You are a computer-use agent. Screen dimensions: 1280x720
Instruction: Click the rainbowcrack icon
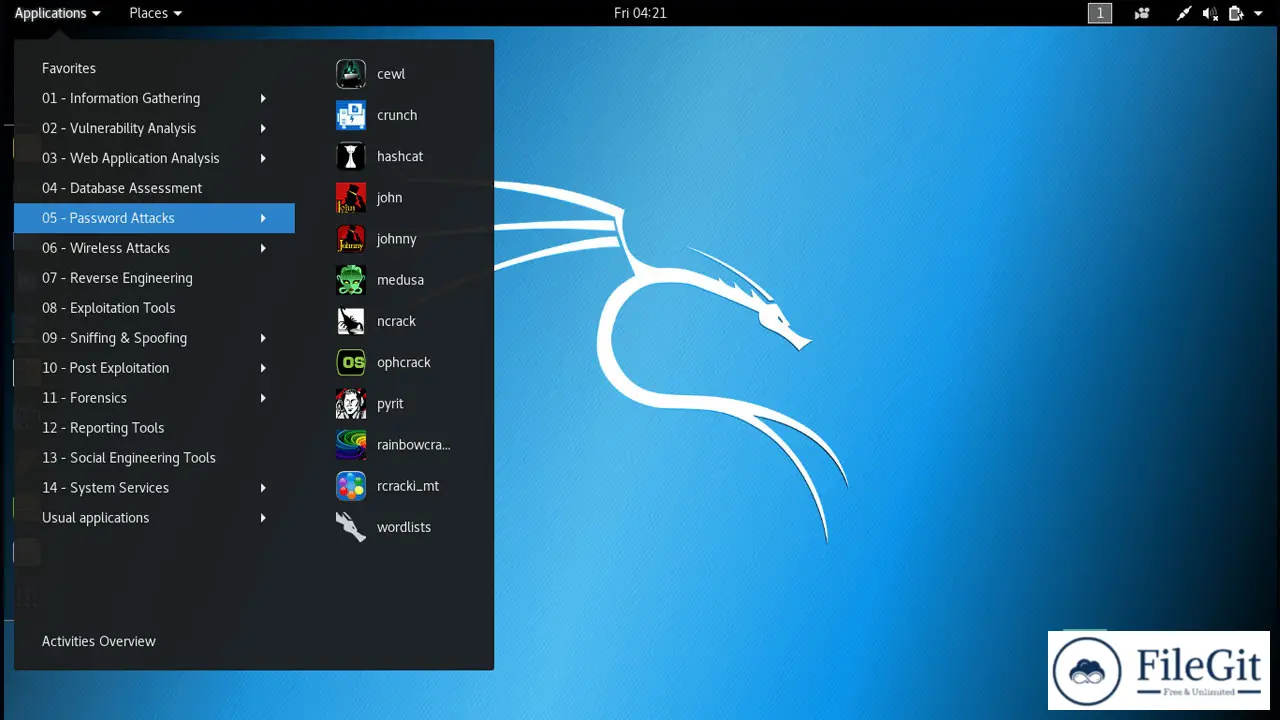351,445
